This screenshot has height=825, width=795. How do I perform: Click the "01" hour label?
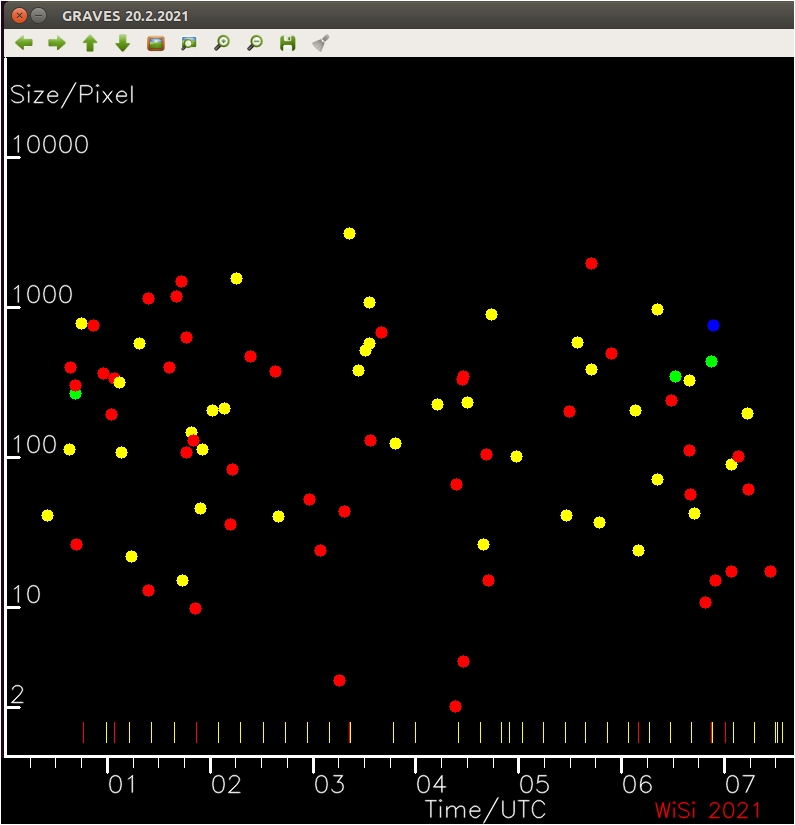[123, 784]
